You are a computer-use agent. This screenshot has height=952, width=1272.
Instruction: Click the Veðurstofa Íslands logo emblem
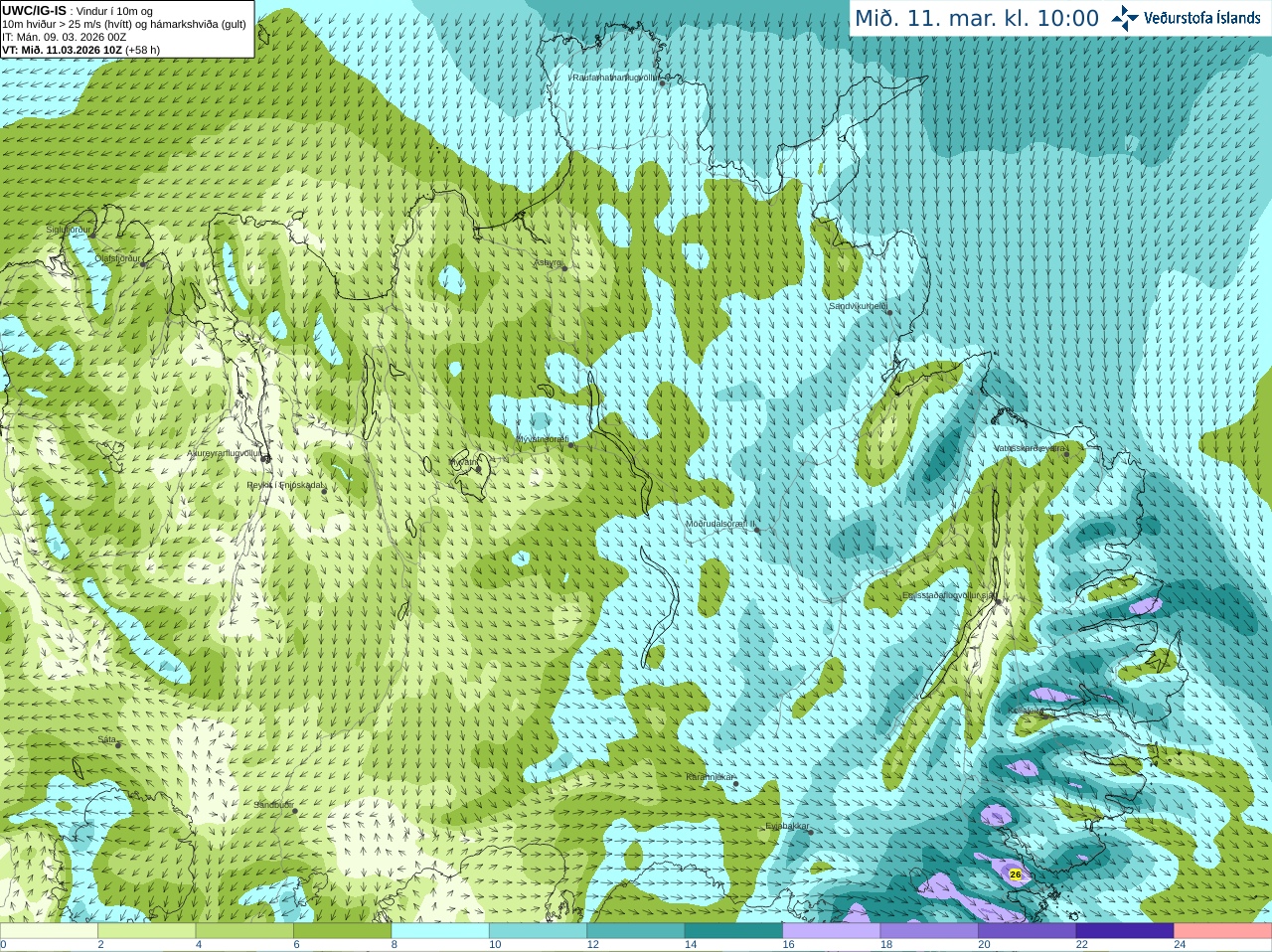1125,18
